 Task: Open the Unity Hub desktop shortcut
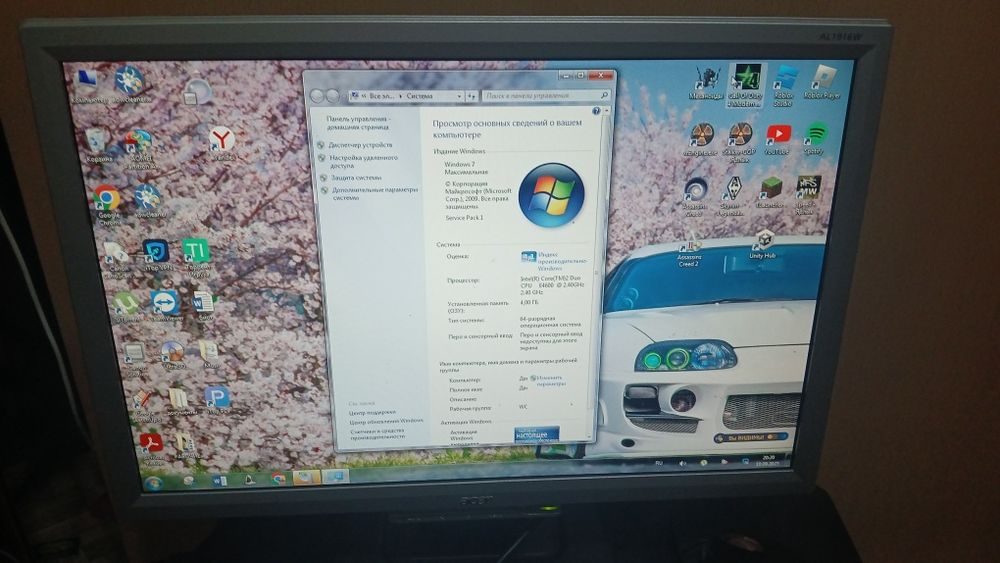tap(763, 245)
